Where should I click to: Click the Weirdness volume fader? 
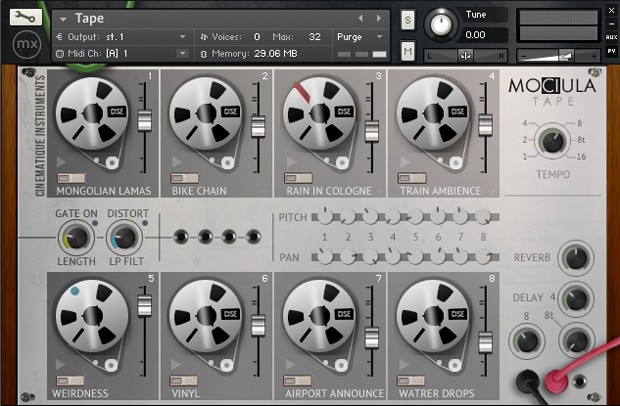pyautogui.click(x=144, y=305)
